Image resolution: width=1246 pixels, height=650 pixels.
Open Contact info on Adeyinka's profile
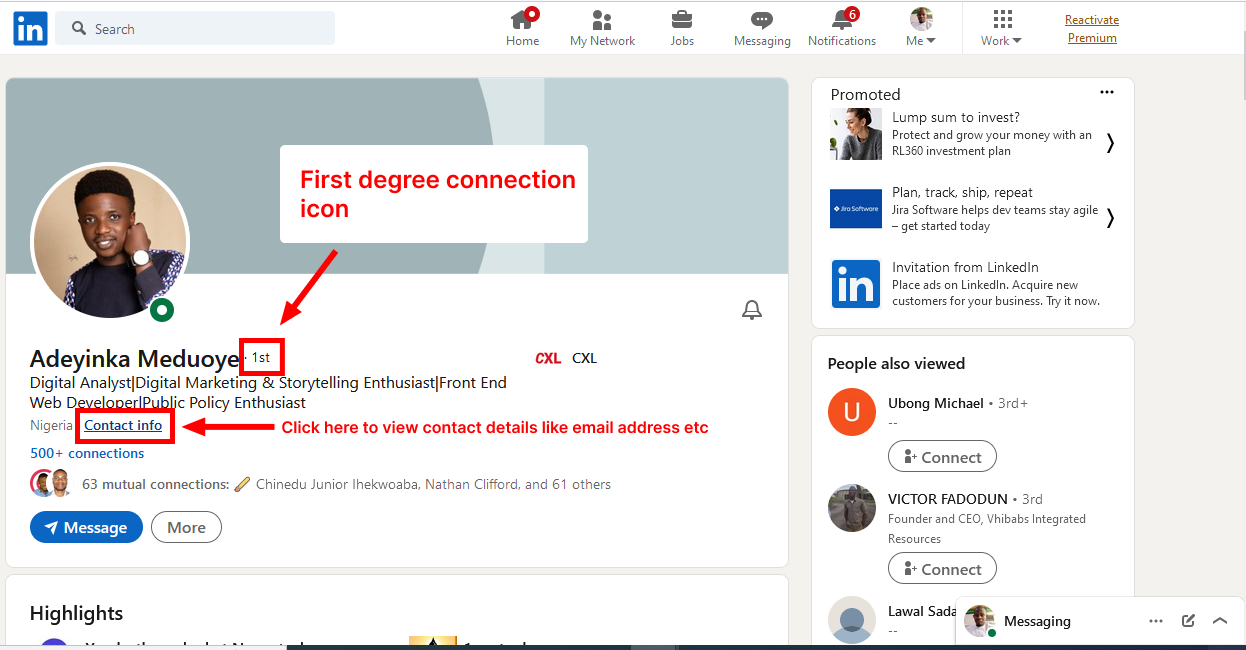tap(124, 425)
